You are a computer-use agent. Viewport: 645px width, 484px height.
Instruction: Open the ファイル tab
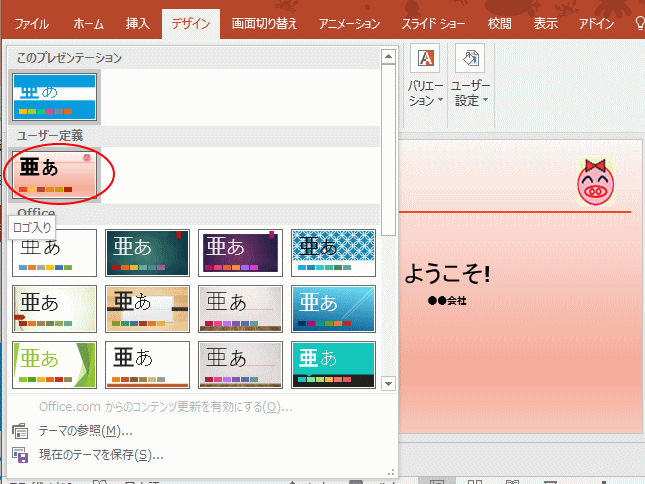click(32, 24)
